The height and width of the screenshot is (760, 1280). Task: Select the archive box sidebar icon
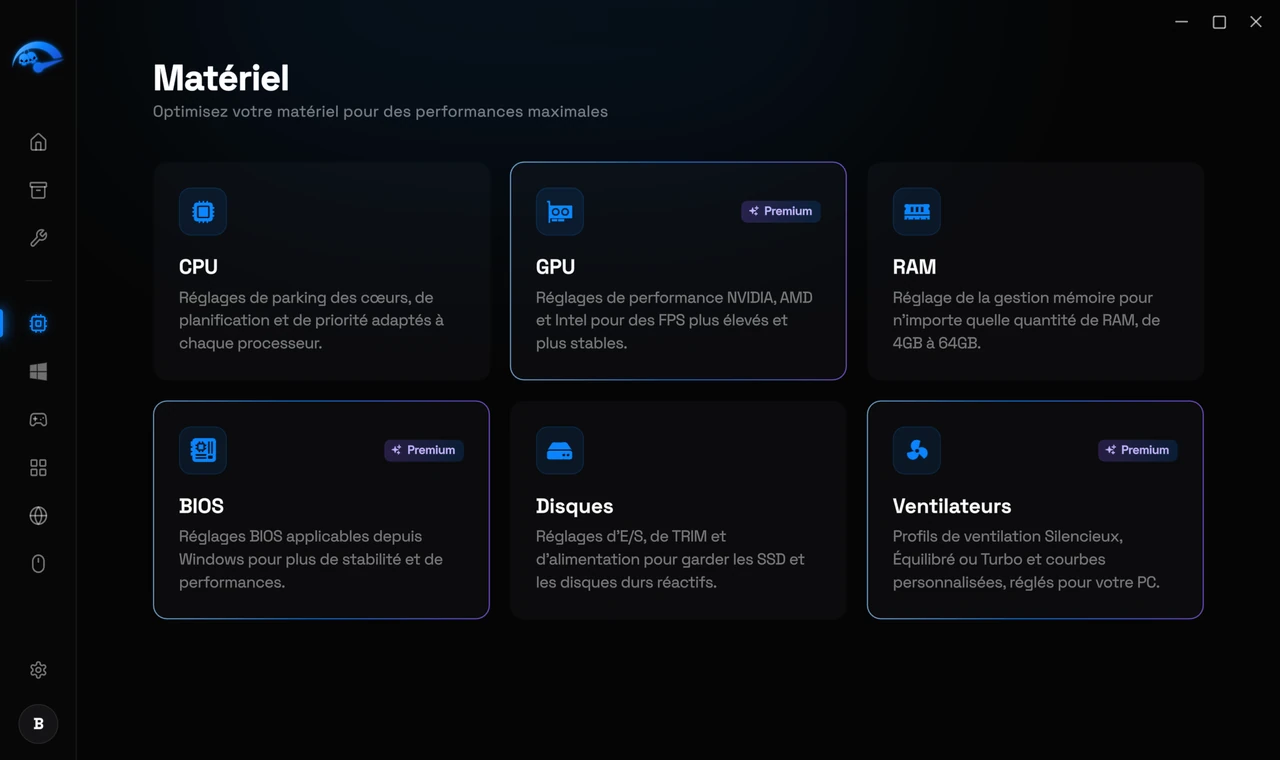[x=38, y=190]
